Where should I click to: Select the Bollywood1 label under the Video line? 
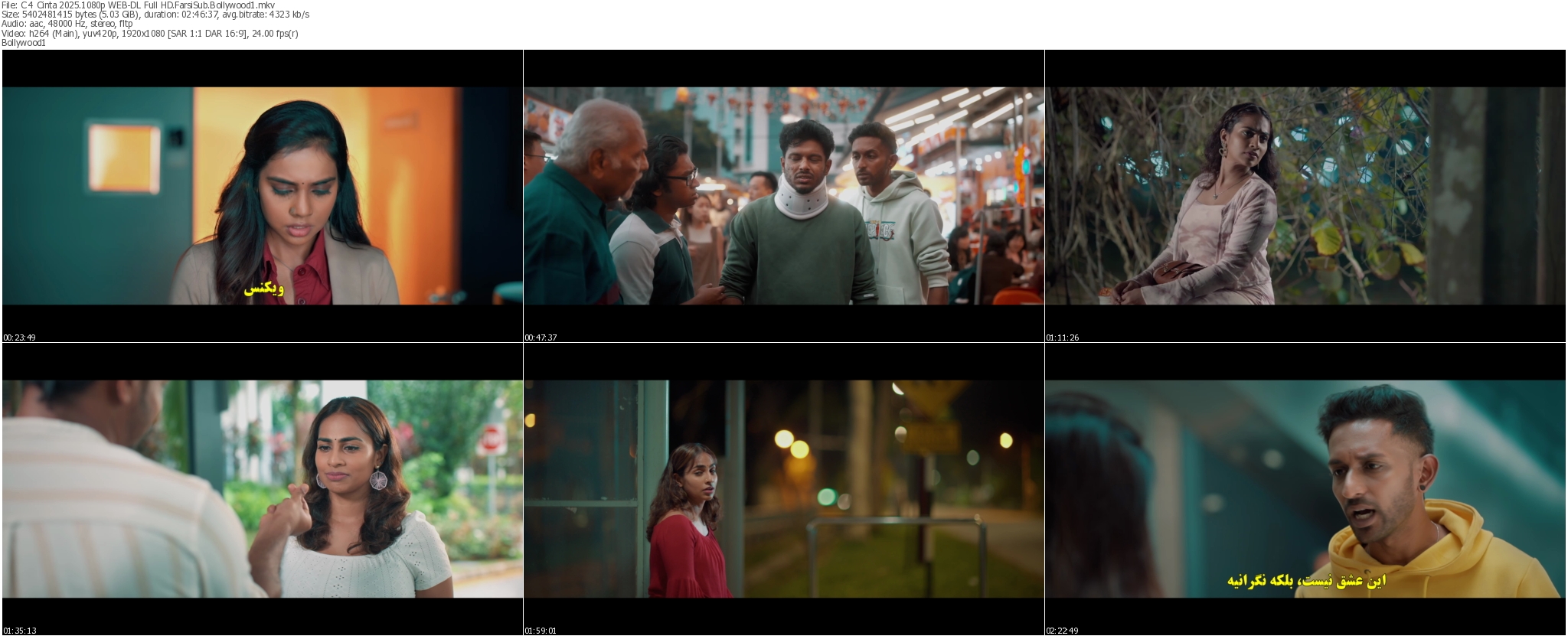tap(24, 43)
